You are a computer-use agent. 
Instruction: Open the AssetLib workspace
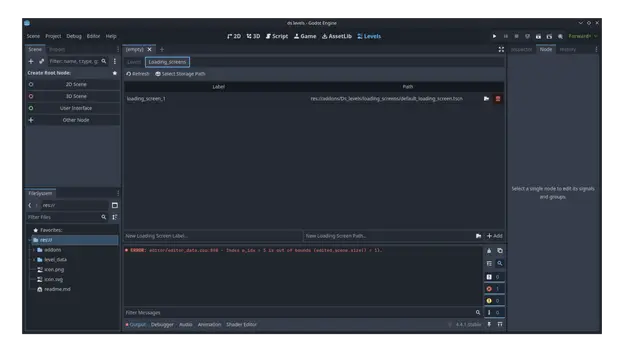[x=337, y=36]
